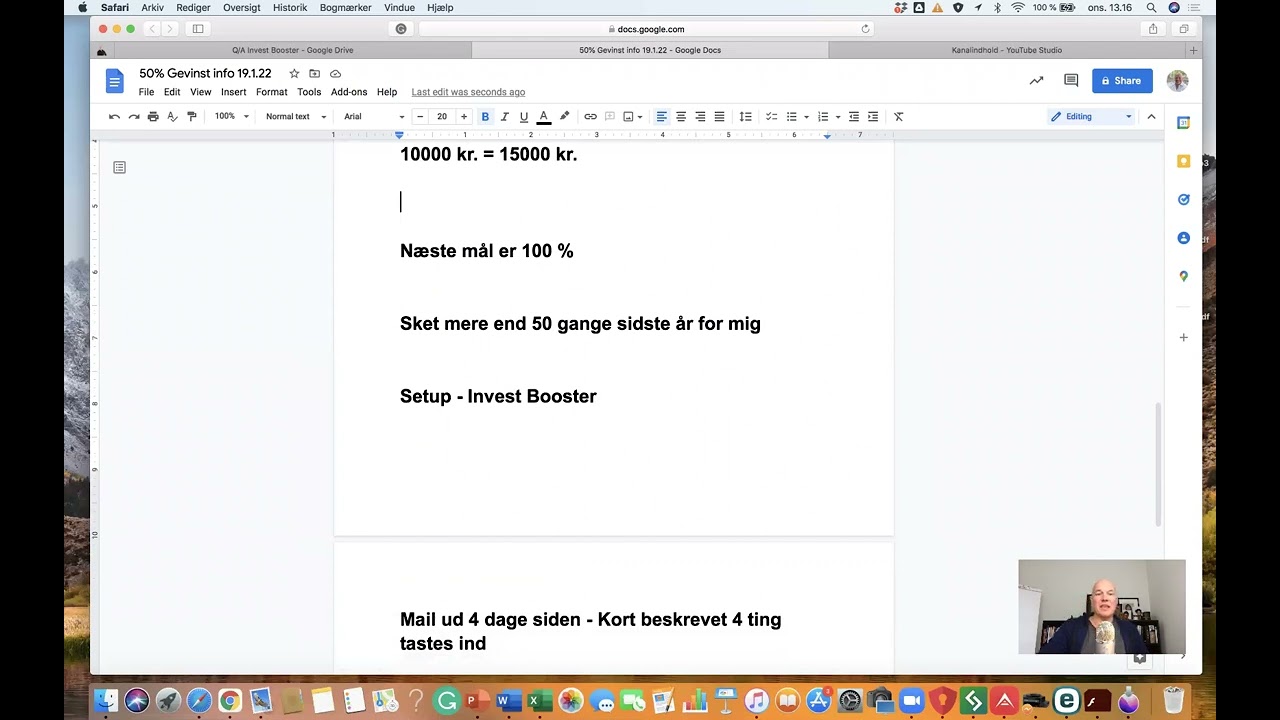1280x720 pixels.
Task: Insert a bulleted list
Action: [x=791, y=117]
